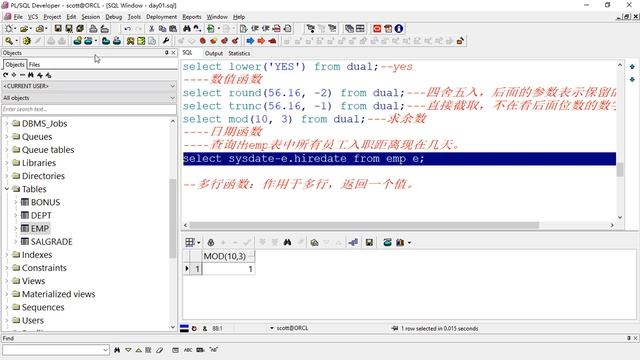Click the Find text input field
Image resolution: width=640 pixels, height=360 pixels.
click(x=52, y=350)
